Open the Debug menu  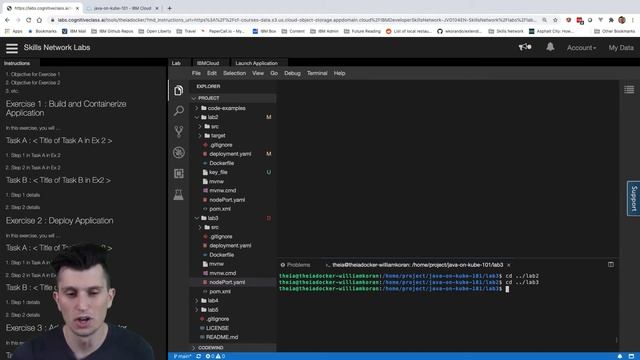(292, 73)
